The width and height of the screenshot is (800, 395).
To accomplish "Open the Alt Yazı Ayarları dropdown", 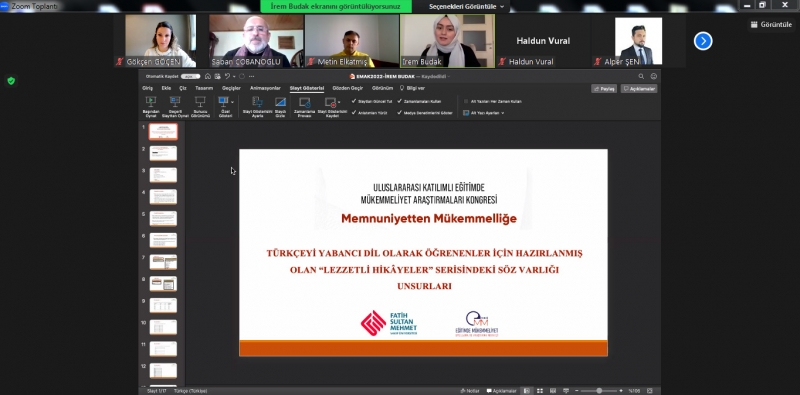I will point(483,113).
